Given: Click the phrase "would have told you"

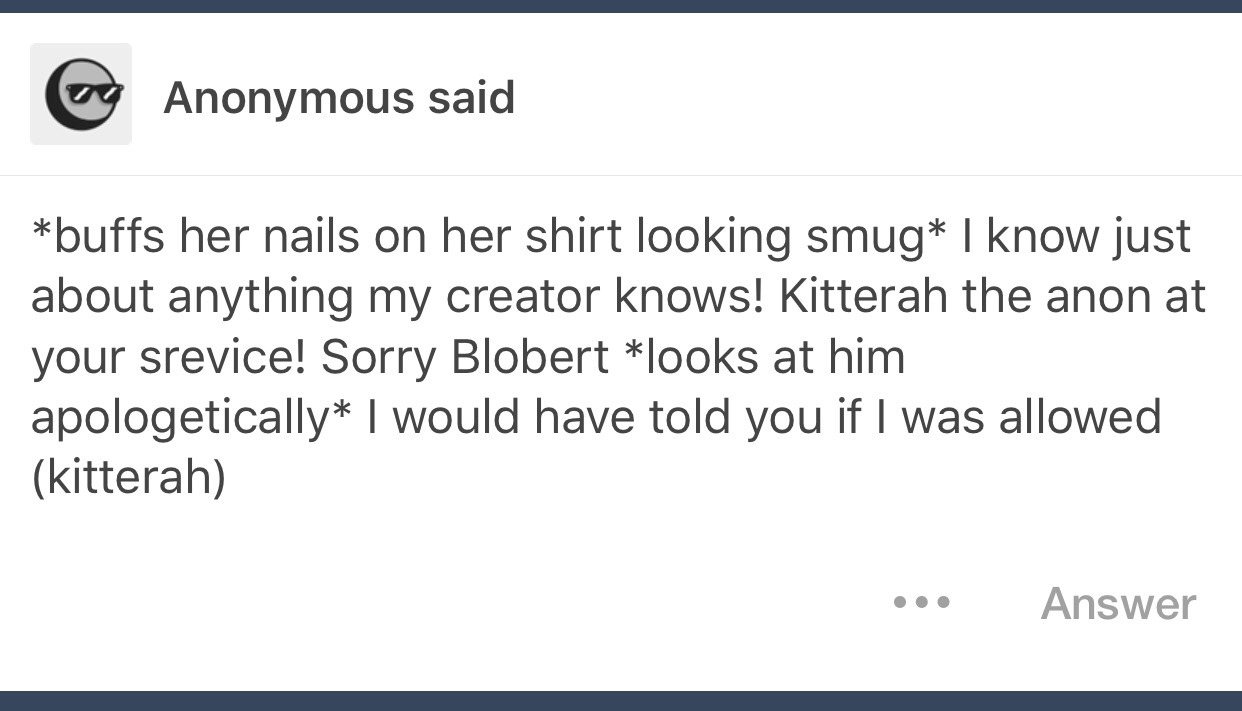Looking at the screenshot, I should click(x=559, y=417).
